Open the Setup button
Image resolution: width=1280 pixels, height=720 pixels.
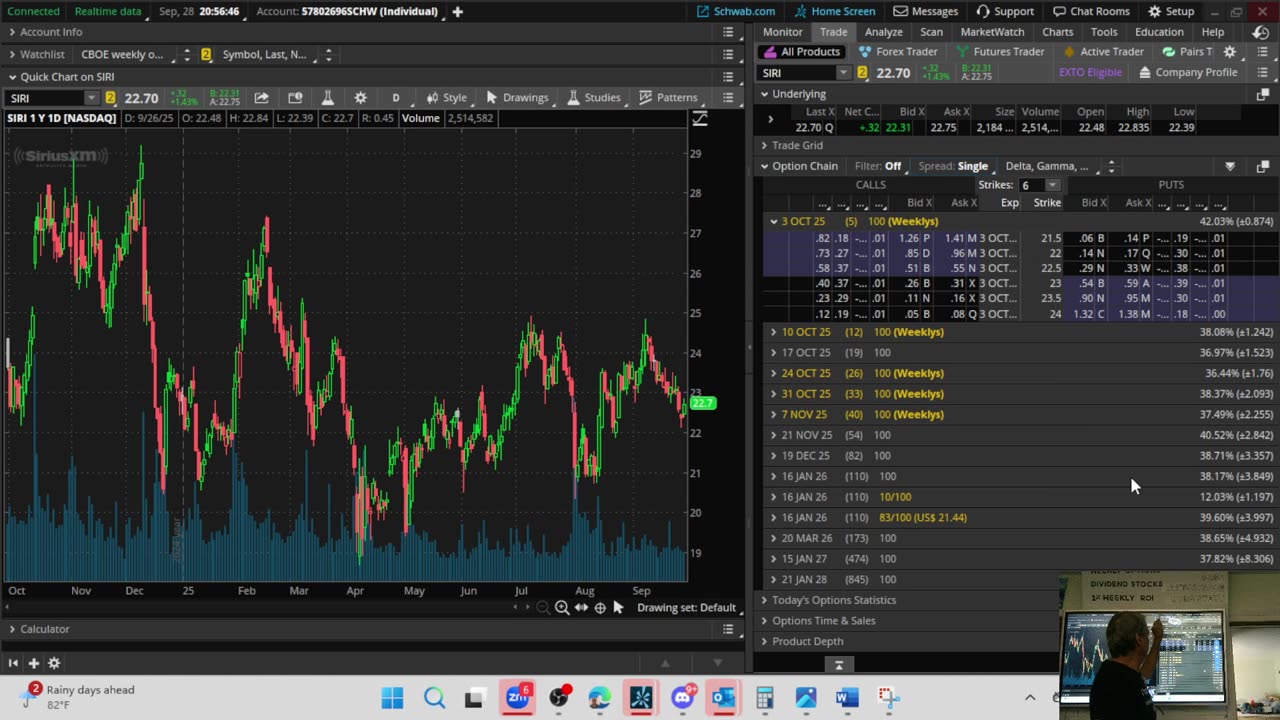(1171, 12)
